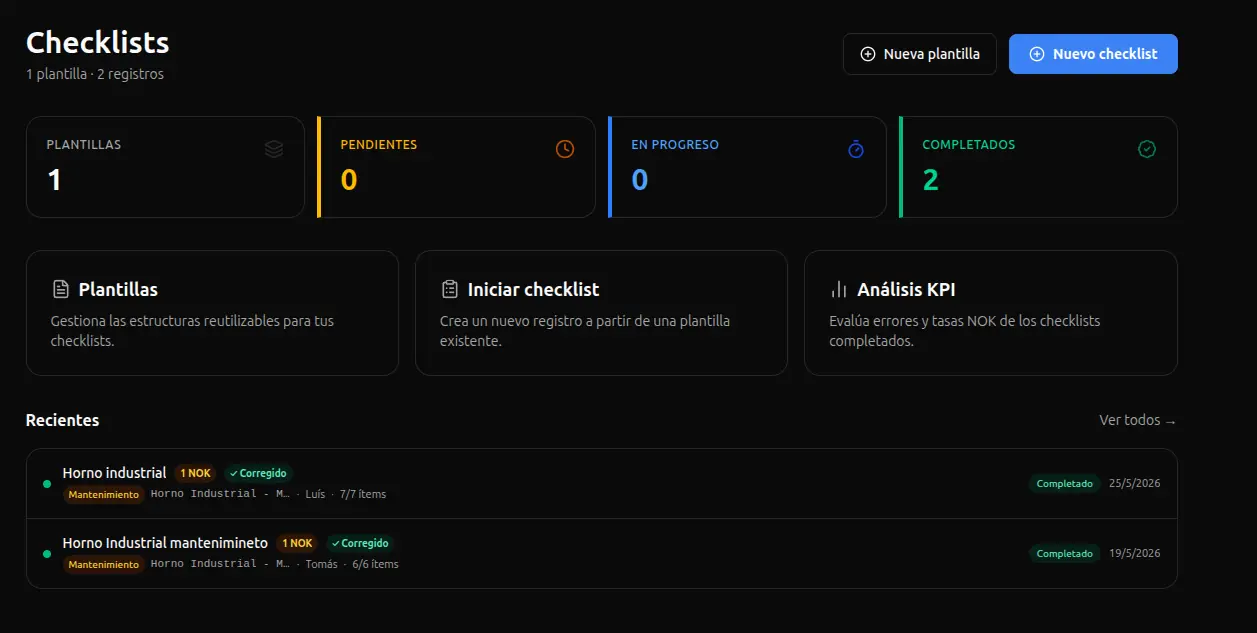Click the 6/6 ítems count

click(375, 564)
